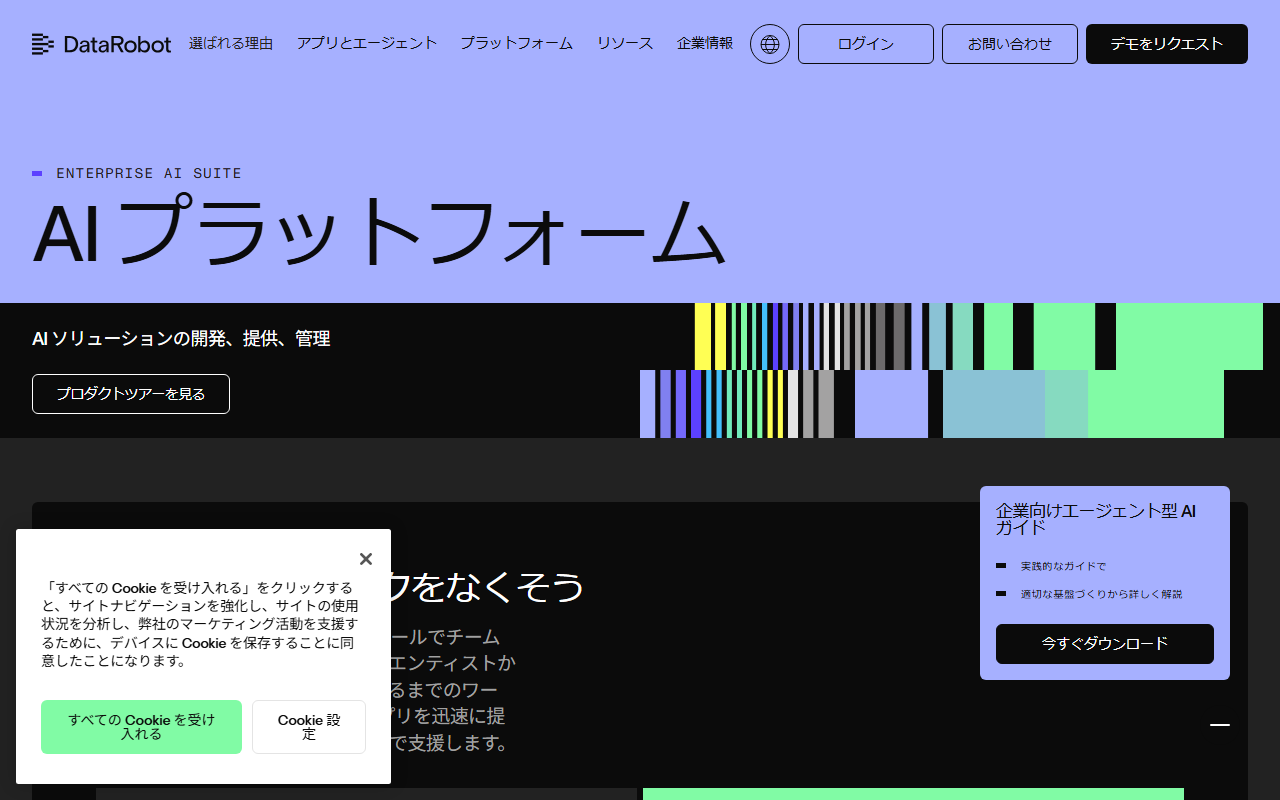
Task: Expand the プラットフォーム navigation menu
Action: pos(516,44)
